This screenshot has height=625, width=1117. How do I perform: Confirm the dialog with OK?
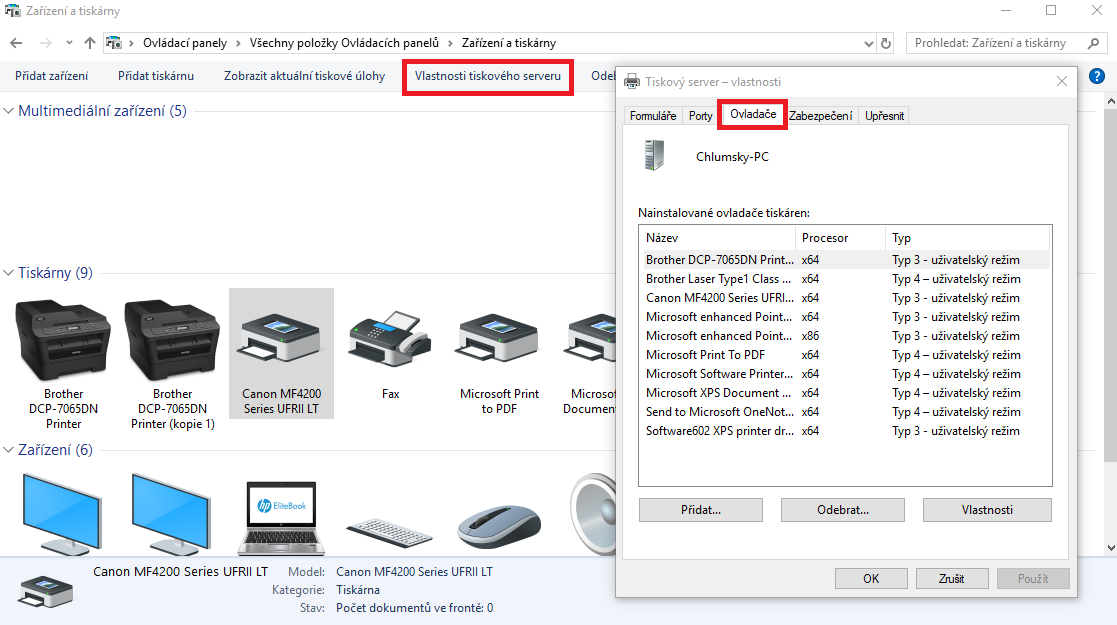pyautogui.click(x=871, y=579)
